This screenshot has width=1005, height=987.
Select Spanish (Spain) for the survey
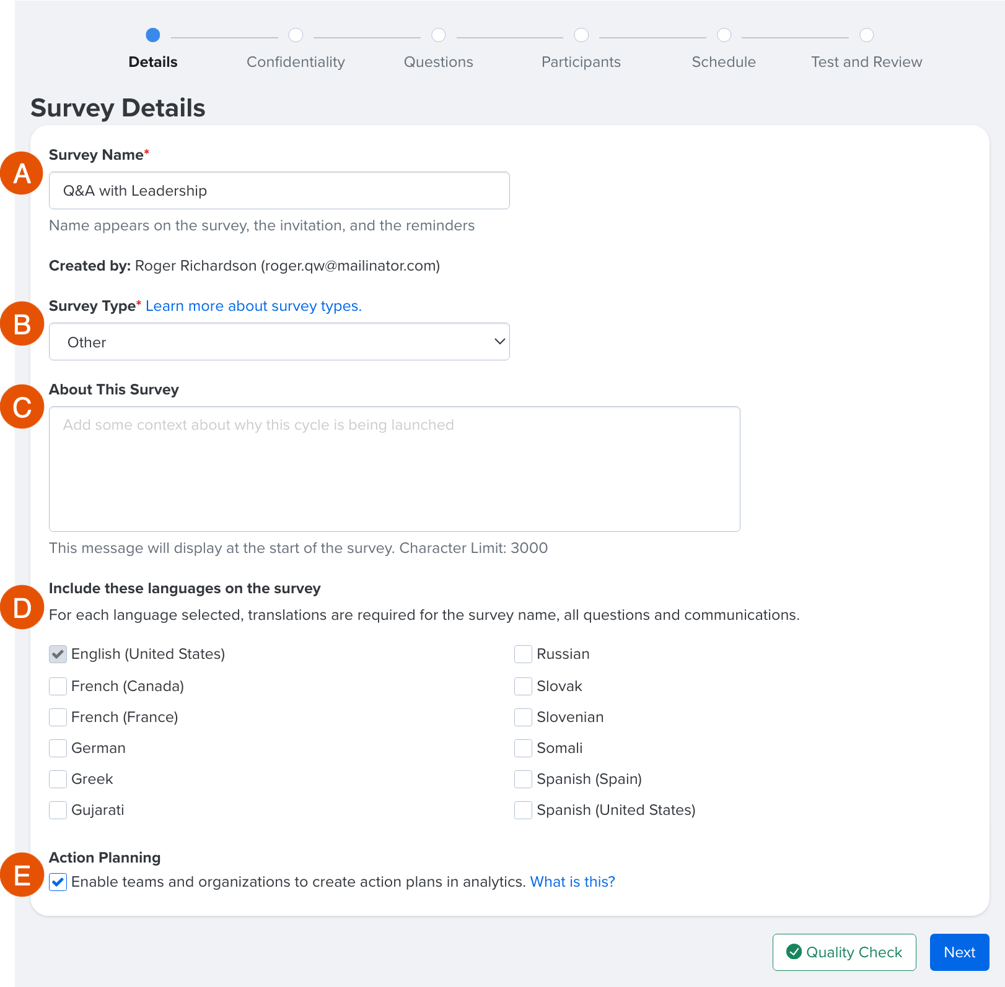[523, 779]
